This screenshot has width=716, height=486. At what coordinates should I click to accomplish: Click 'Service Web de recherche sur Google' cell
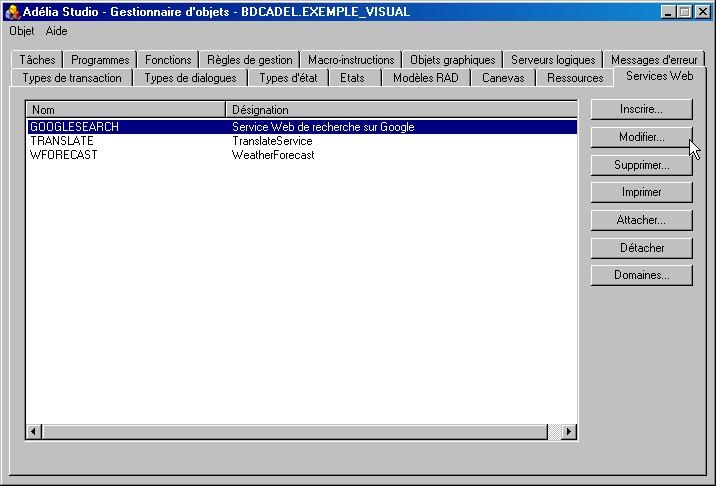(x=323, y=127)
